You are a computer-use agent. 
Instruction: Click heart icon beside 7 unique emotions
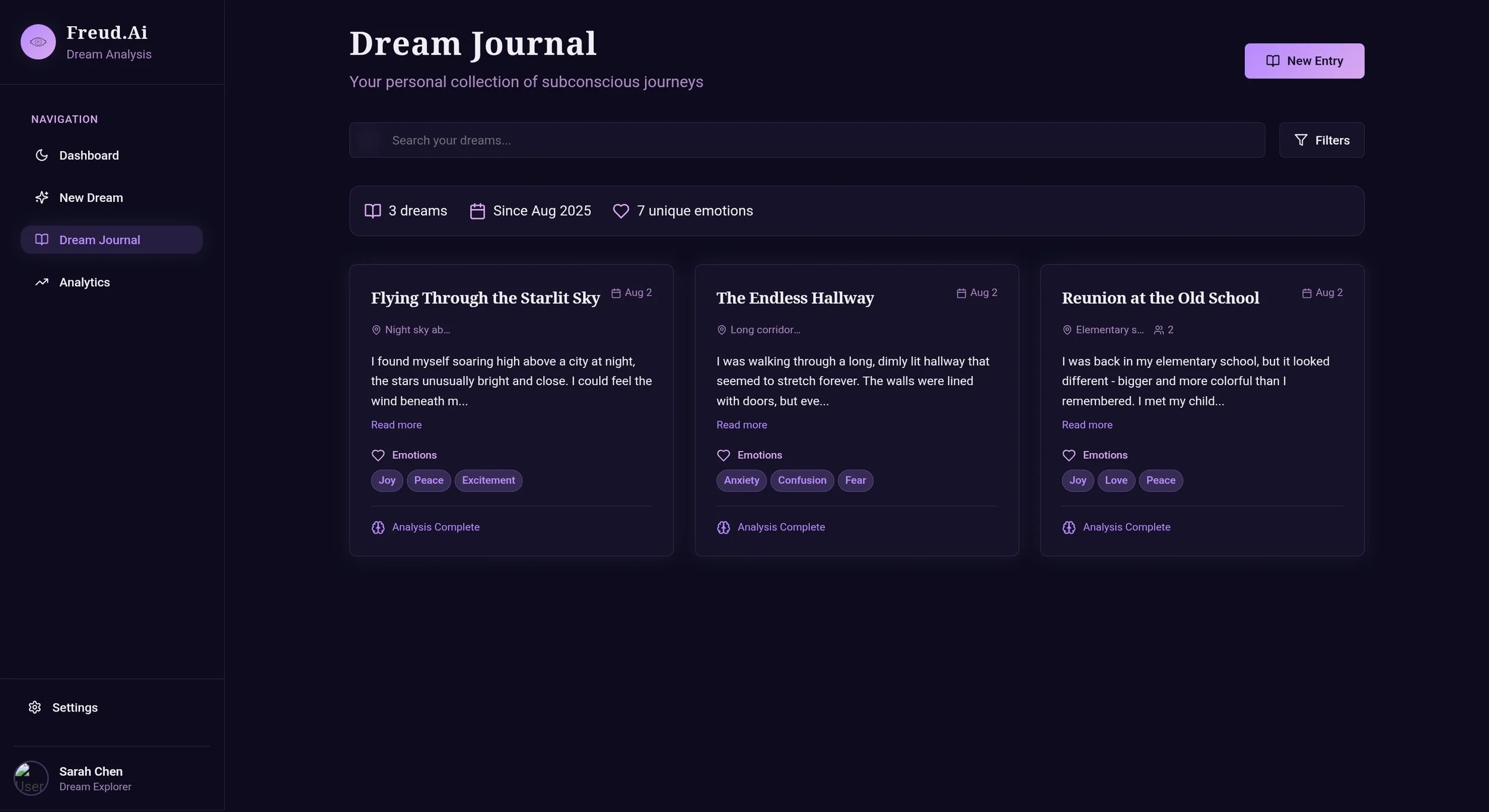coord(621,211)
